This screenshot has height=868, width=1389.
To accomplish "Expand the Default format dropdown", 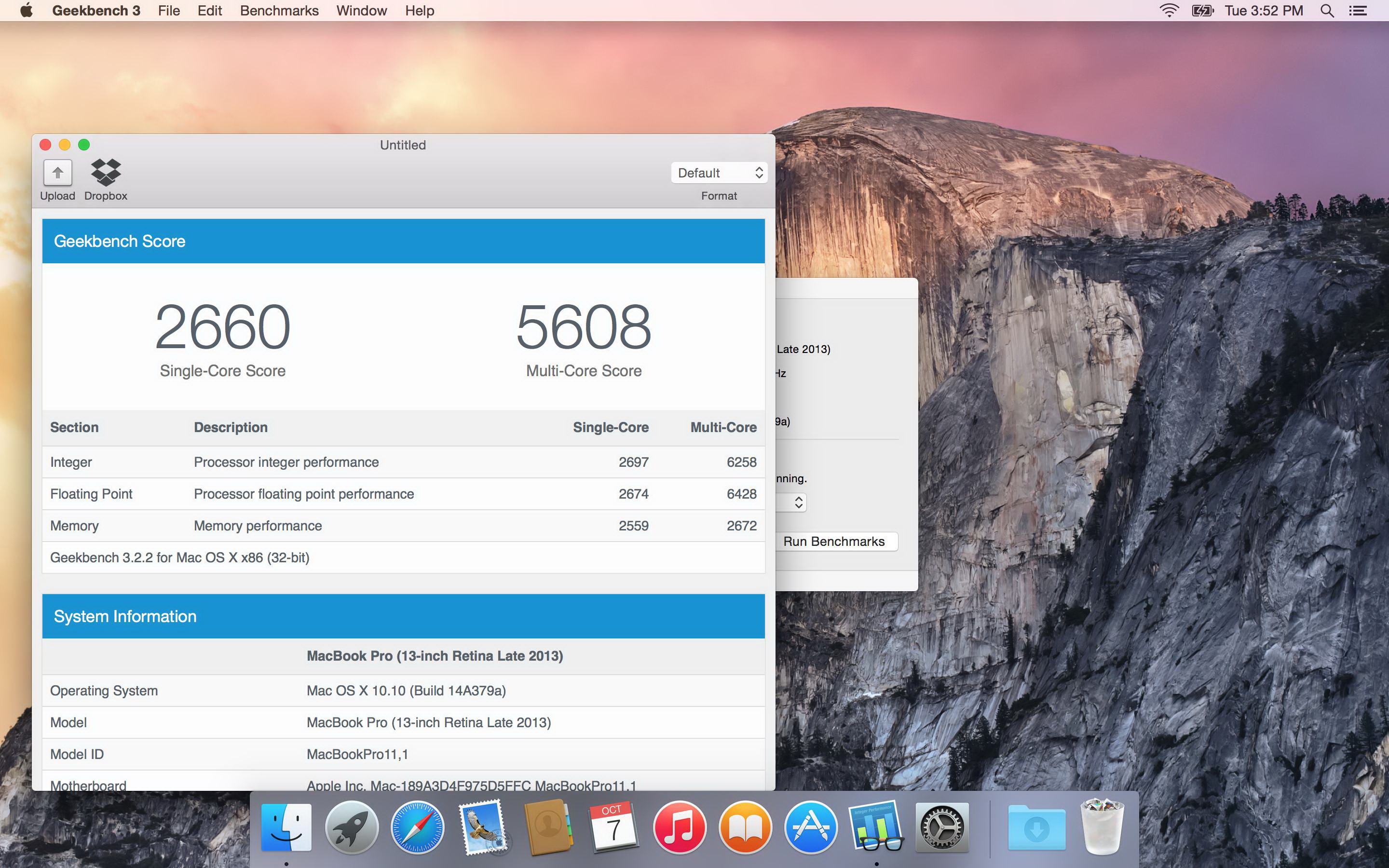I will pyautogui.click(x=719, y=173).
